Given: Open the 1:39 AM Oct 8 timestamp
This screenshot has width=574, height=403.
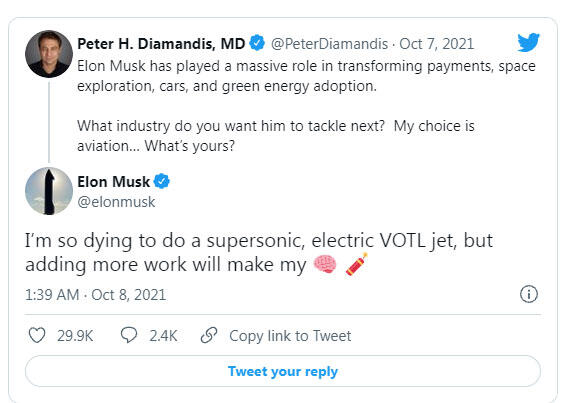Looking at the screenshot, I should point(95,295).
